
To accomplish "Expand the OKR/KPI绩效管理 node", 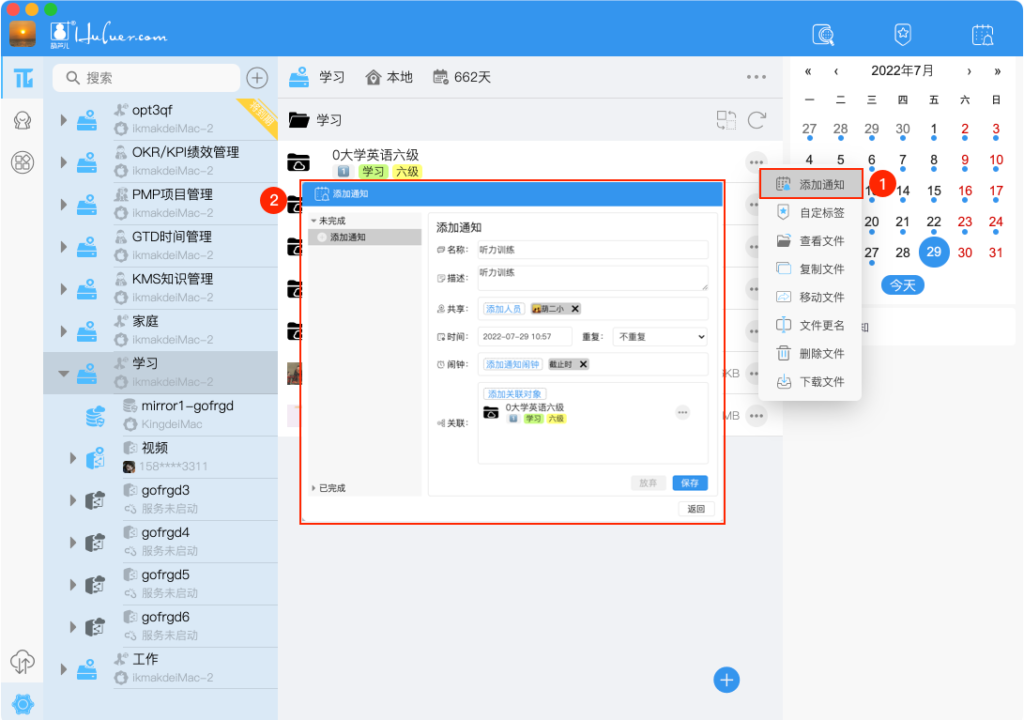I will 63,162.
